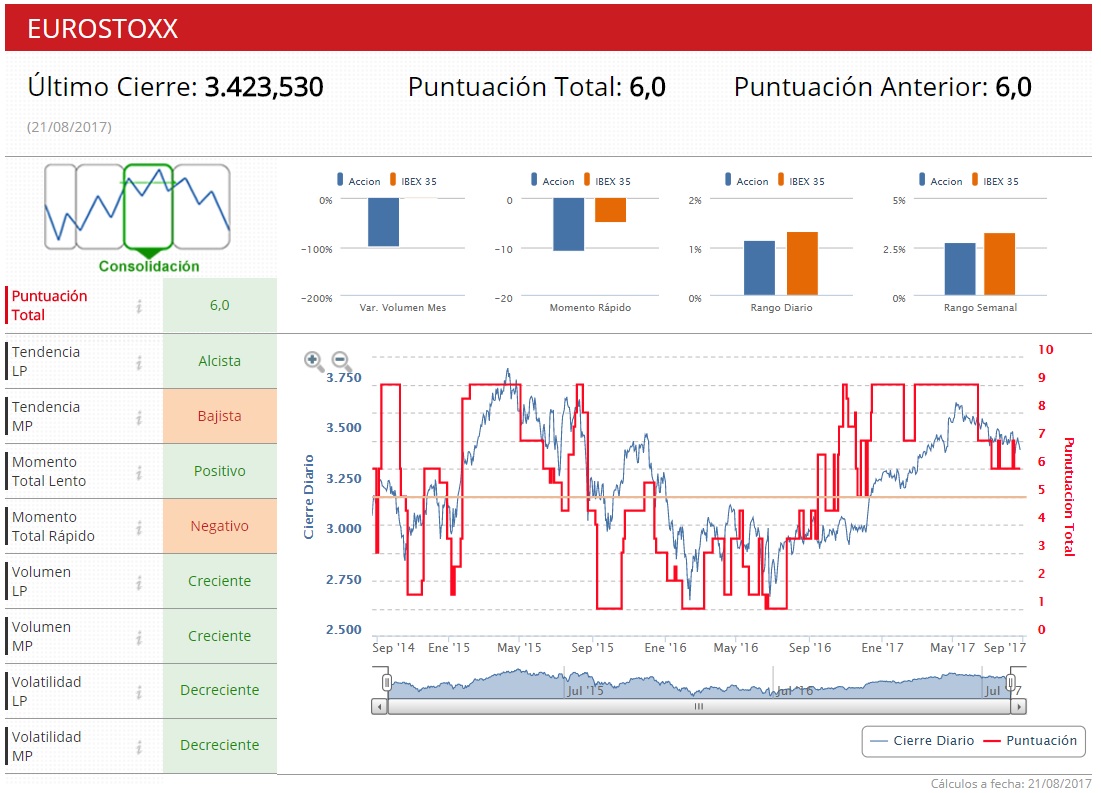
Task: Click the Cálculos a fecha: 21/08/2017 footer
Action: click(x=1011, y=783)
